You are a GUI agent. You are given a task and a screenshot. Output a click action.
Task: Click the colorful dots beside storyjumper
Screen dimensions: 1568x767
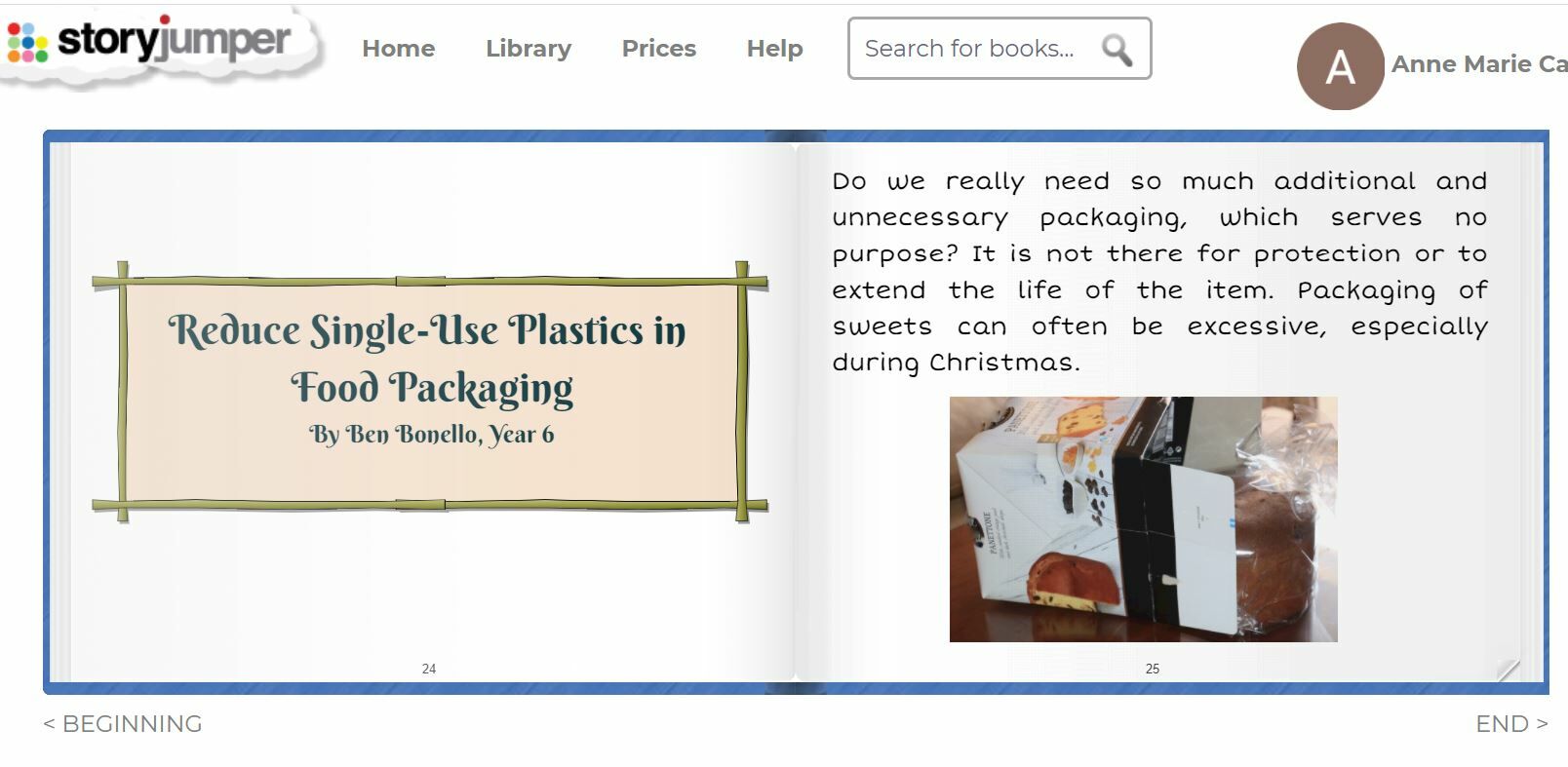(27, 42)
